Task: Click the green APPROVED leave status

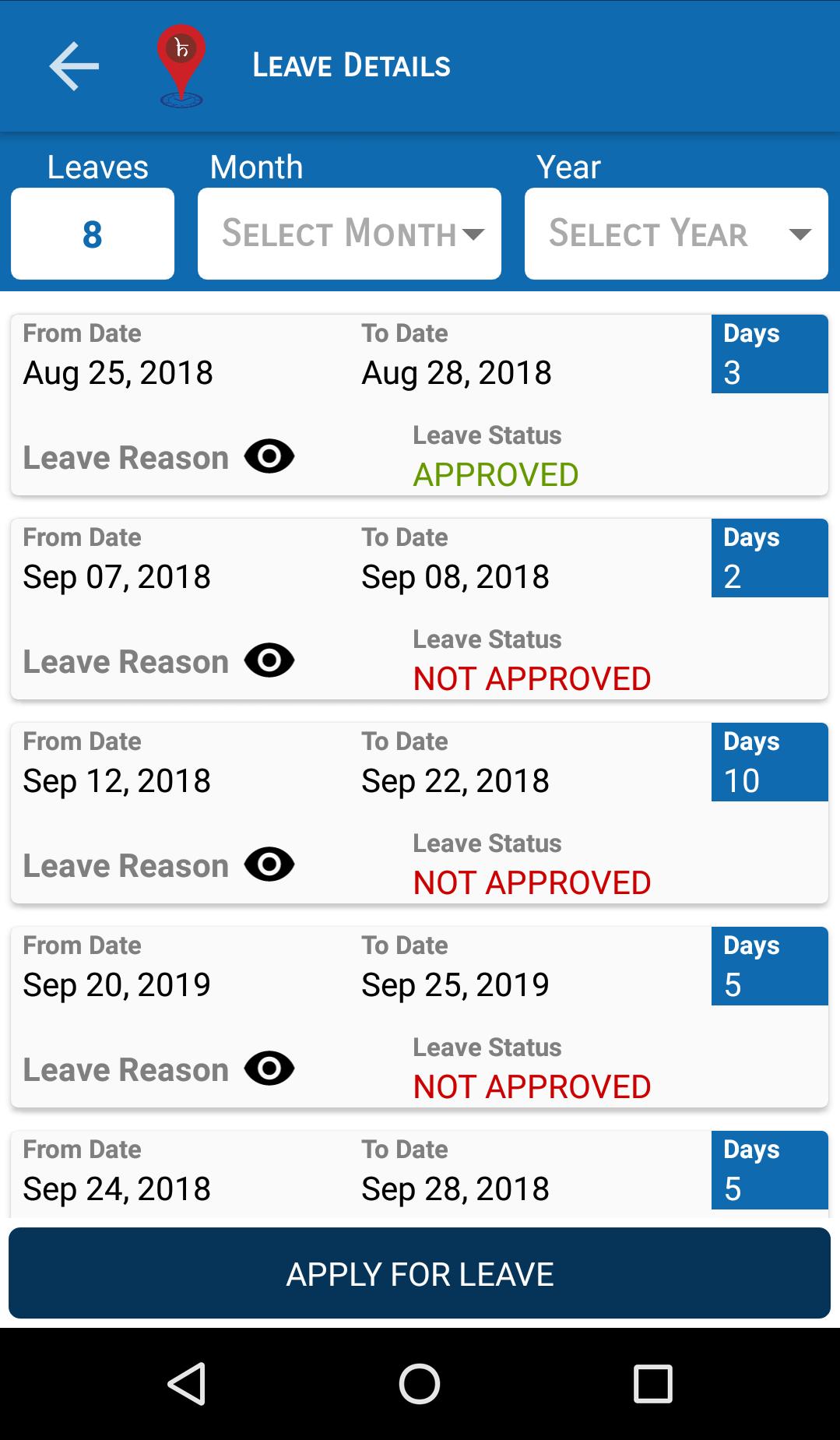Action: 496,474
